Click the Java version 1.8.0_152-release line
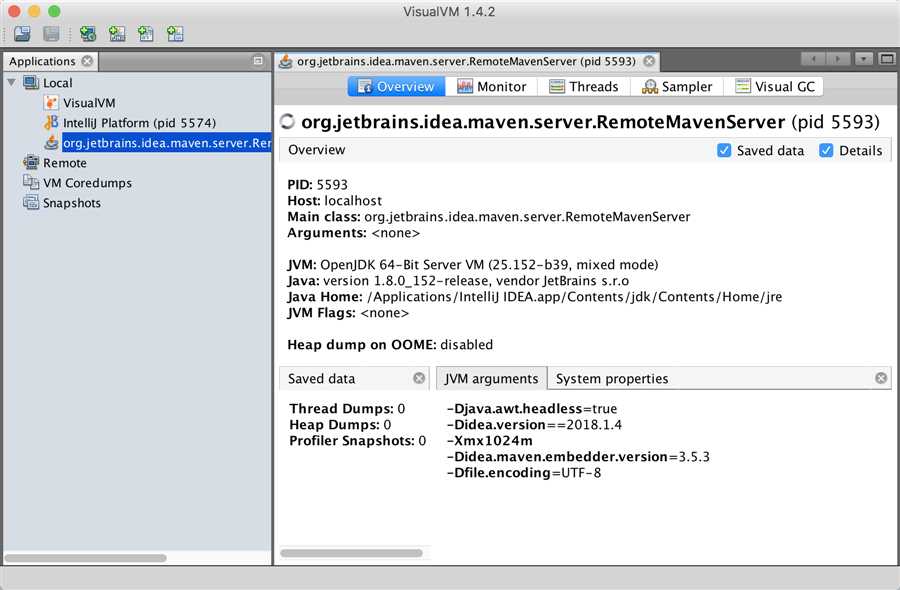900x590 pixels. tap(458, 281)
